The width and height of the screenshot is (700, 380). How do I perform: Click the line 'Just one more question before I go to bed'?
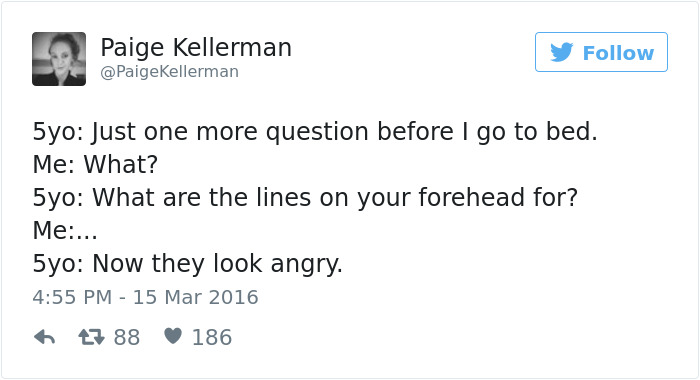344,132
